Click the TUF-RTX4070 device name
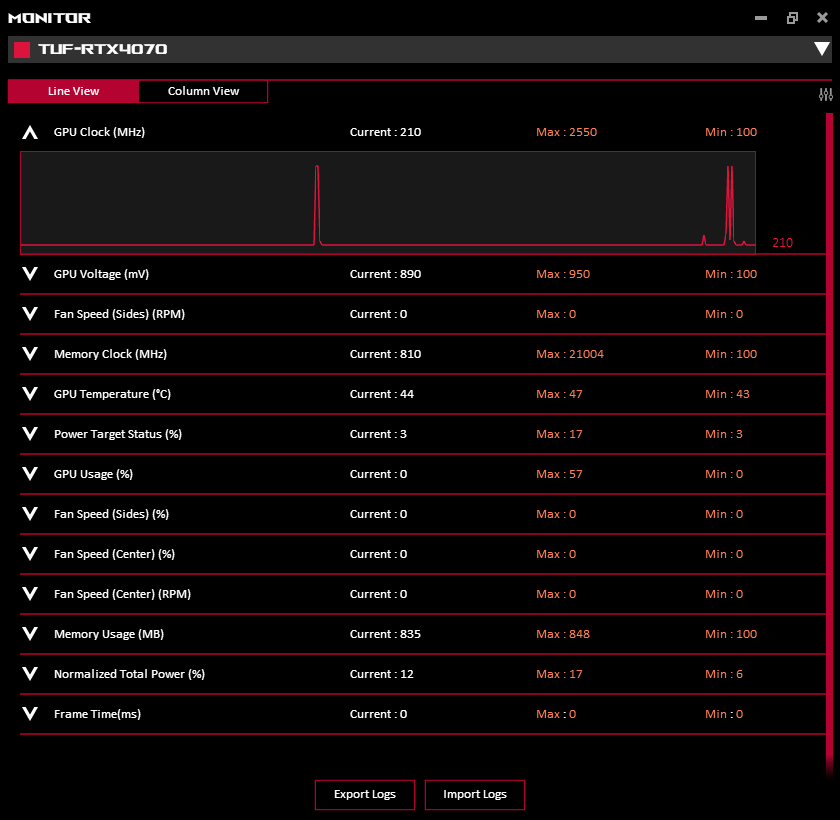840x820 pixels. click(103, 49)
